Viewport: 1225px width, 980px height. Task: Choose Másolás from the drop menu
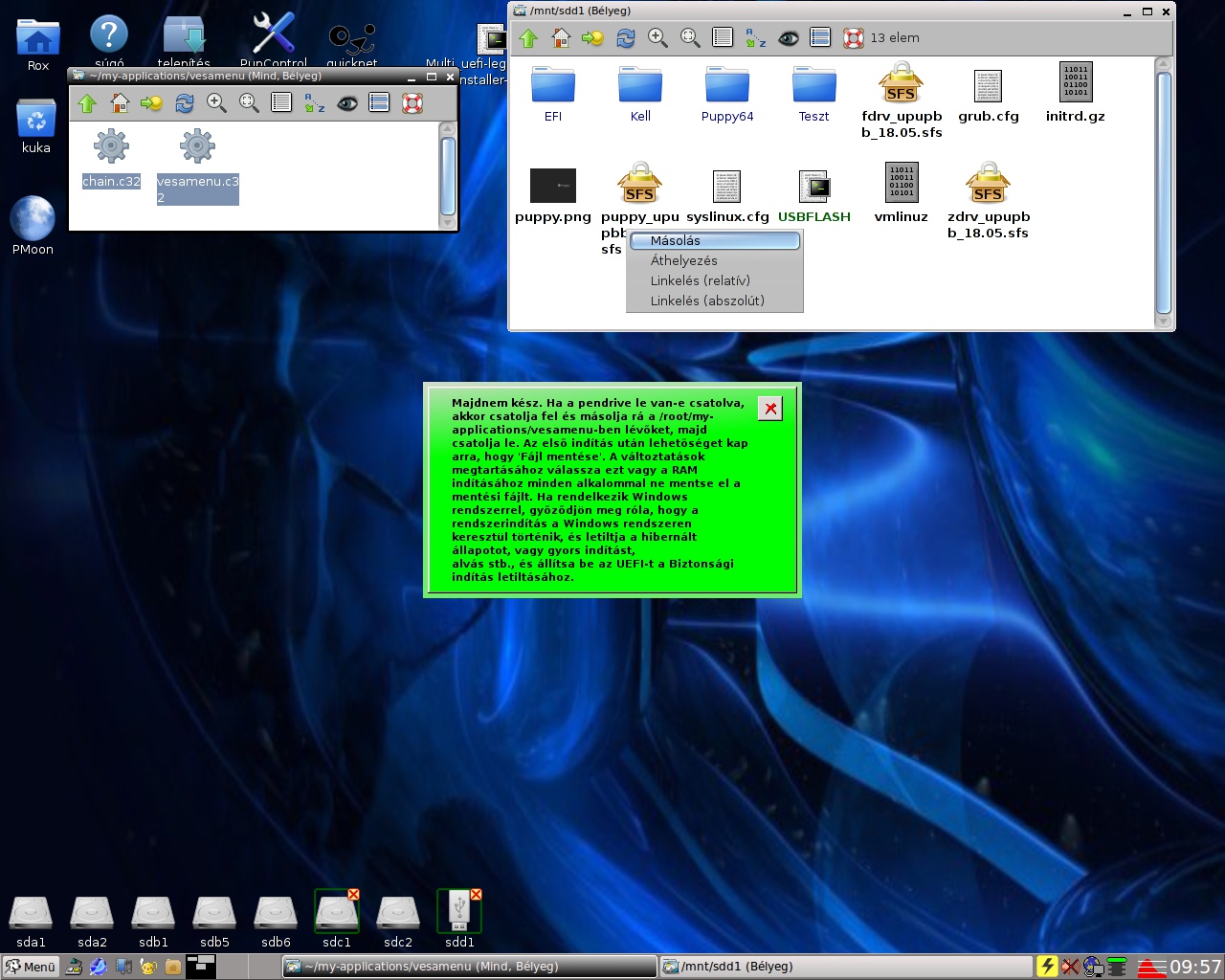click(714, 241)
